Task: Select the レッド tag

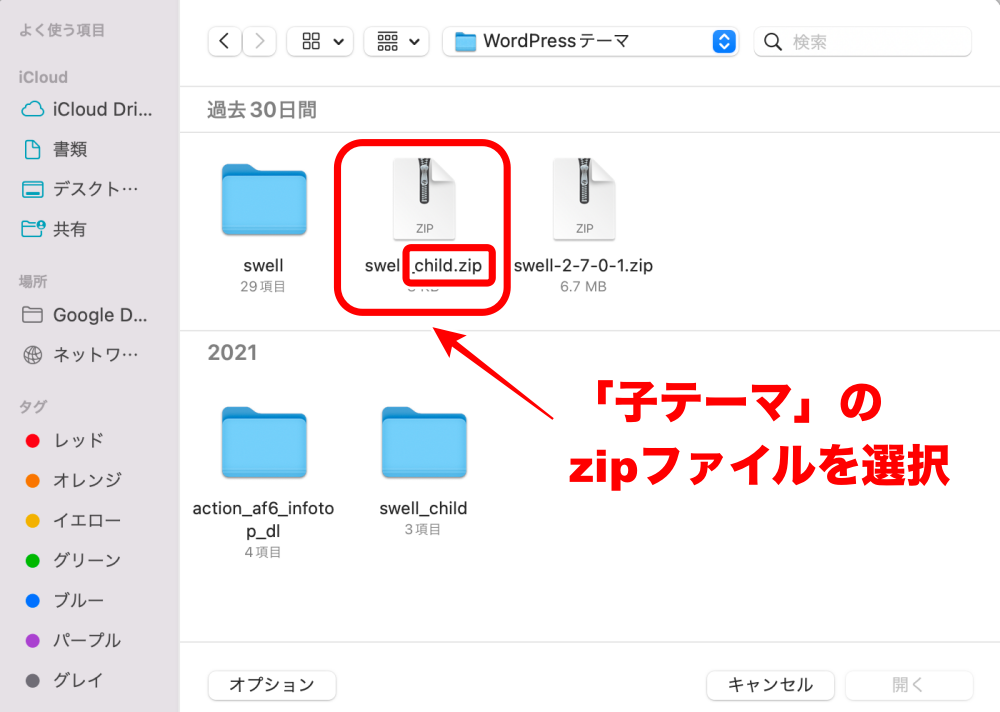Action: 64,440
